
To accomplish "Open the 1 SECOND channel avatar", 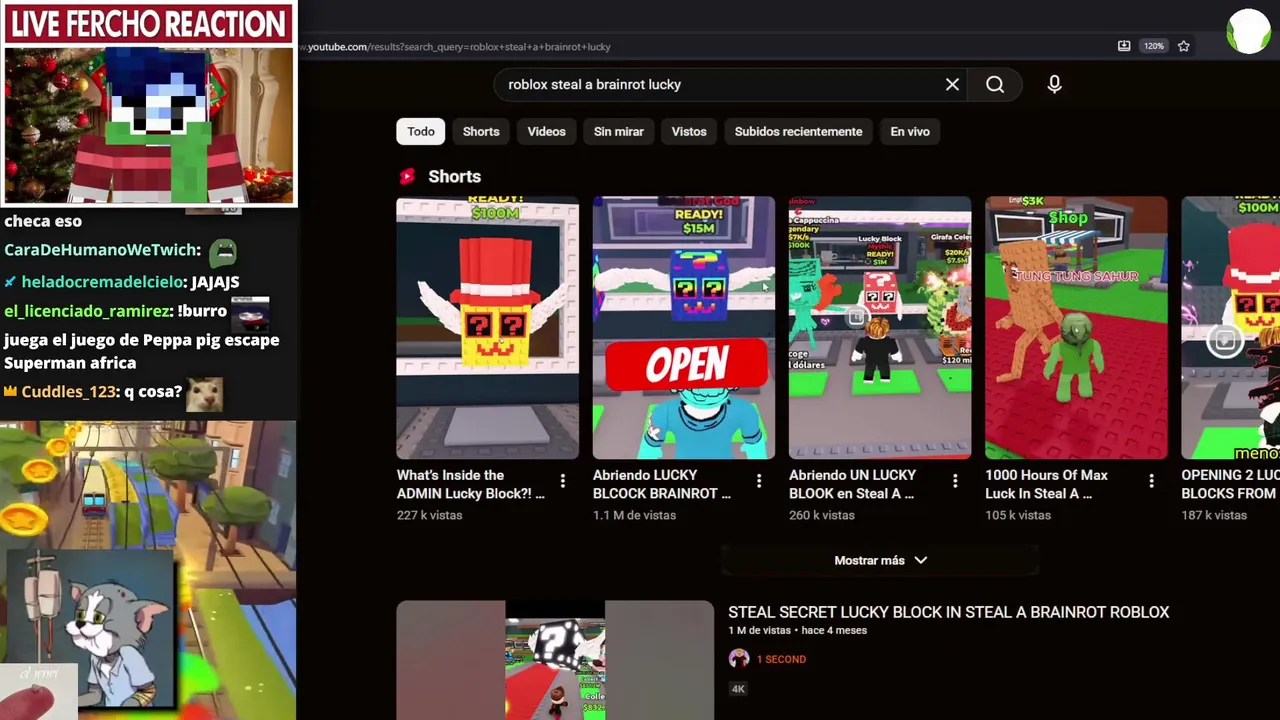I will click(739, 658).
